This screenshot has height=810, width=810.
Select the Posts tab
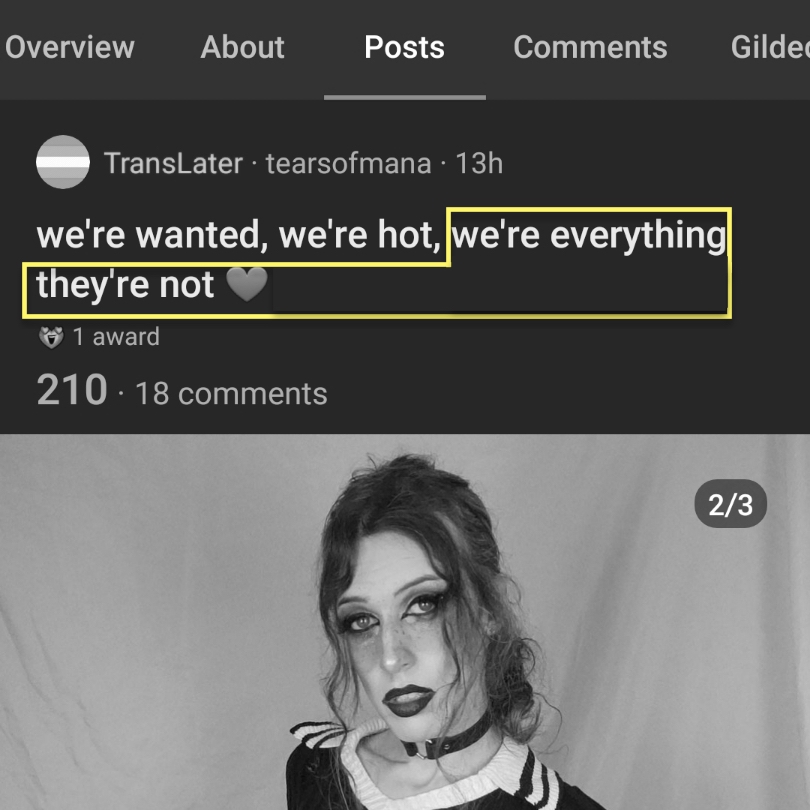click(404, 48)
